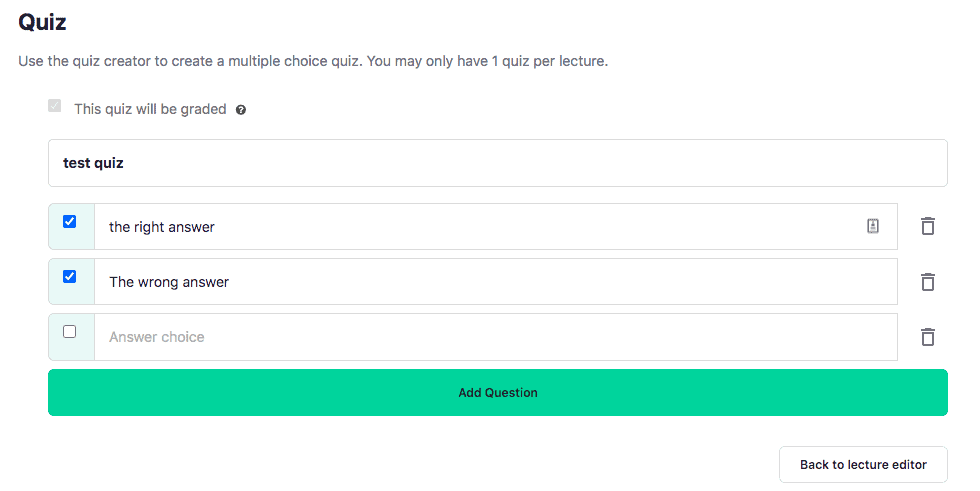
Task: Click the 'This quiz will be graded' label
Action: (x=150, y=109)
